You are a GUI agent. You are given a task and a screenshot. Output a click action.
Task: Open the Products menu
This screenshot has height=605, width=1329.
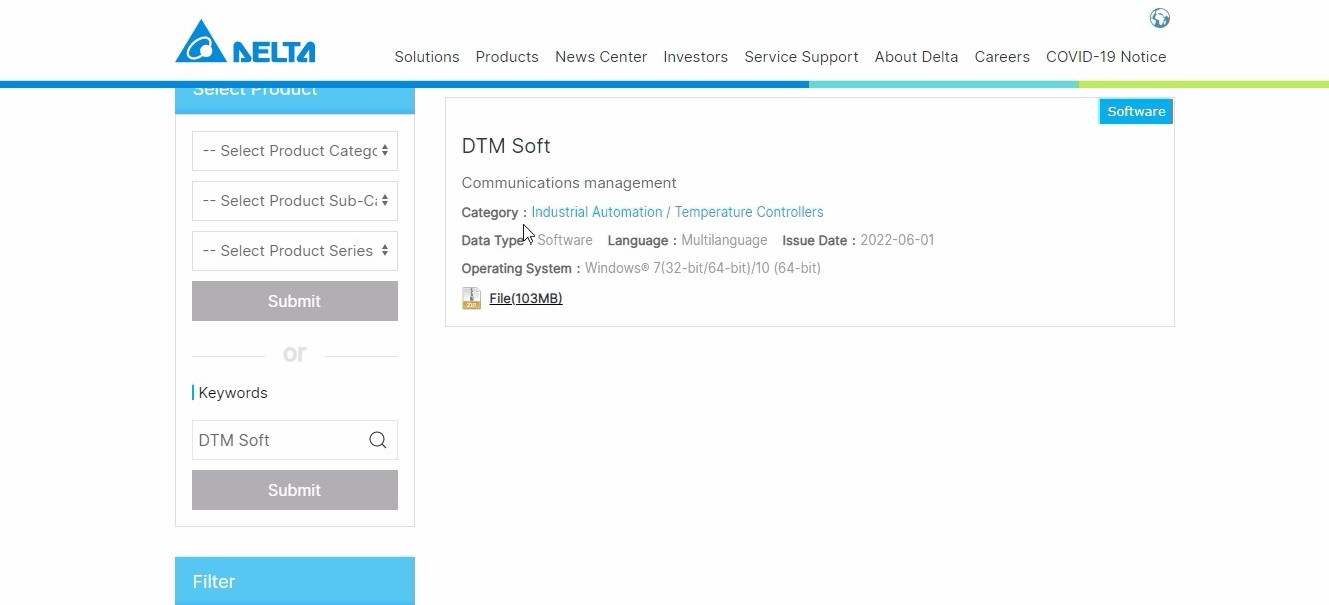pyautogui.click(x=507, y=57)
